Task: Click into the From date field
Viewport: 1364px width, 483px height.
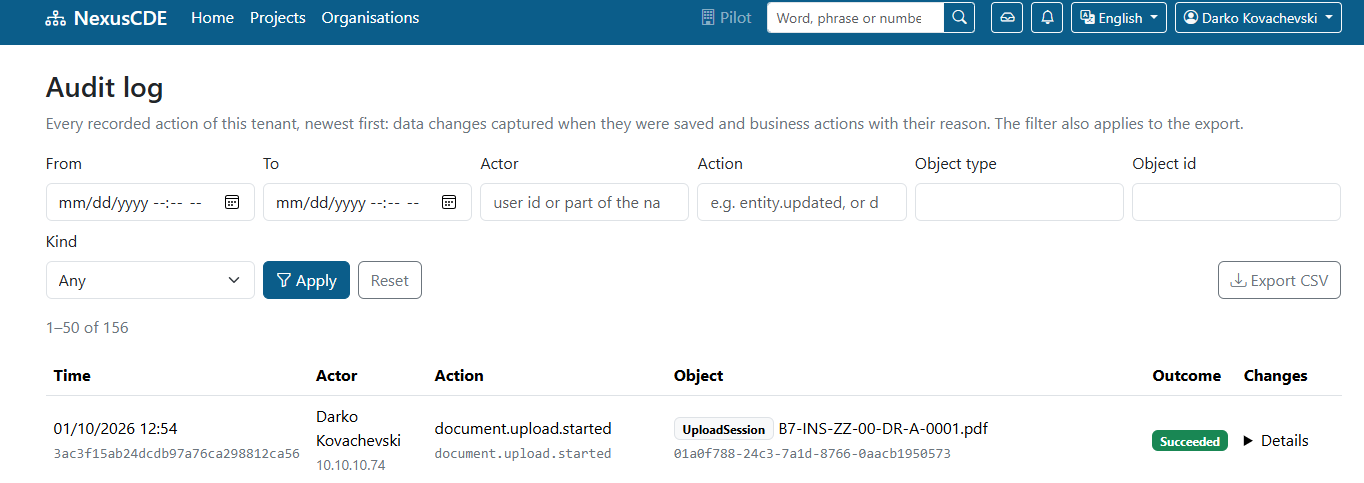Action: (150, 202)
